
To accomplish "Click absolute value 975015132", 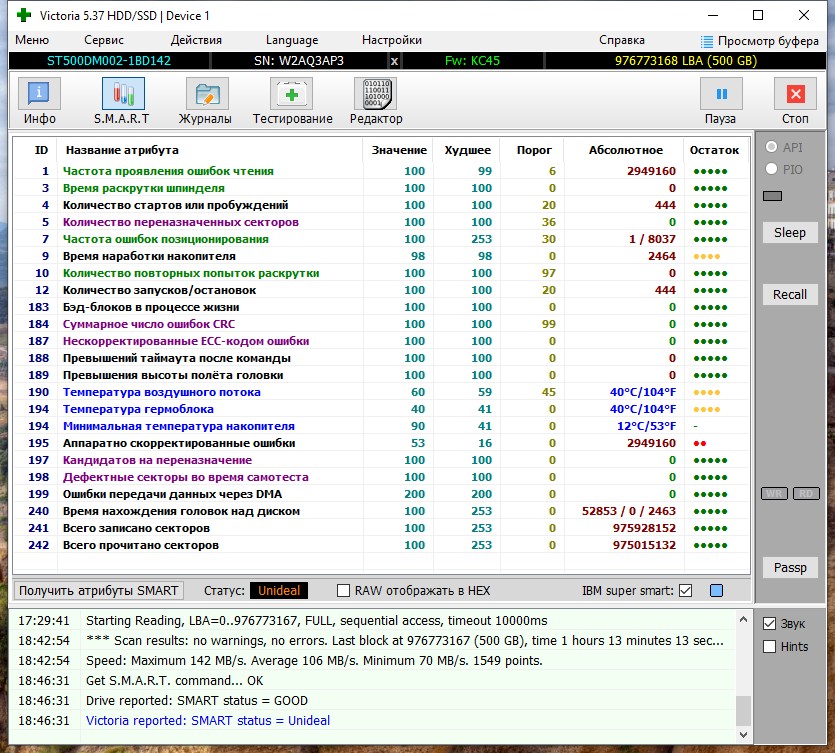I will pos(644,545).
